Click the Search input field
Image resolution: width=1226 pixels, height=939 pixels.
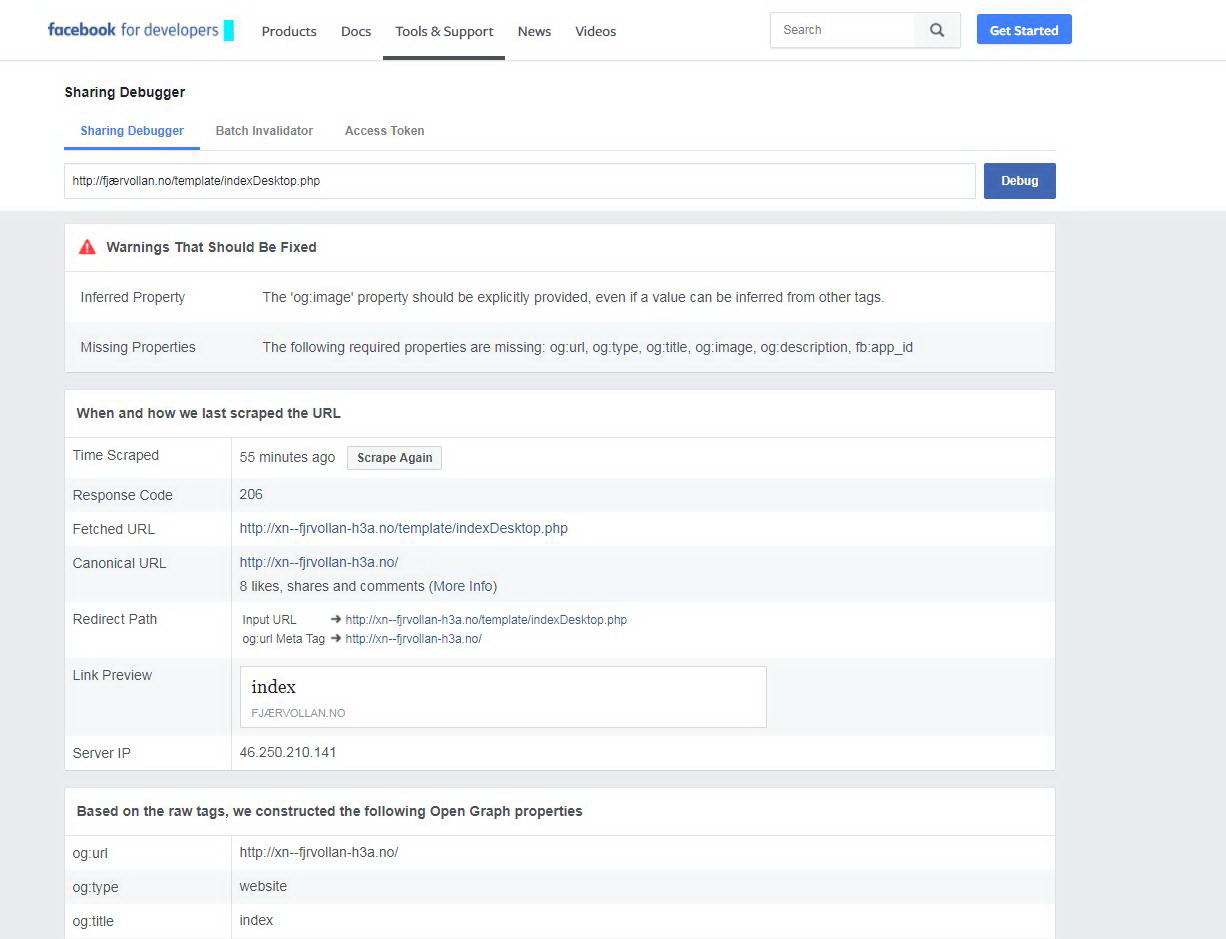coord(842,30)
